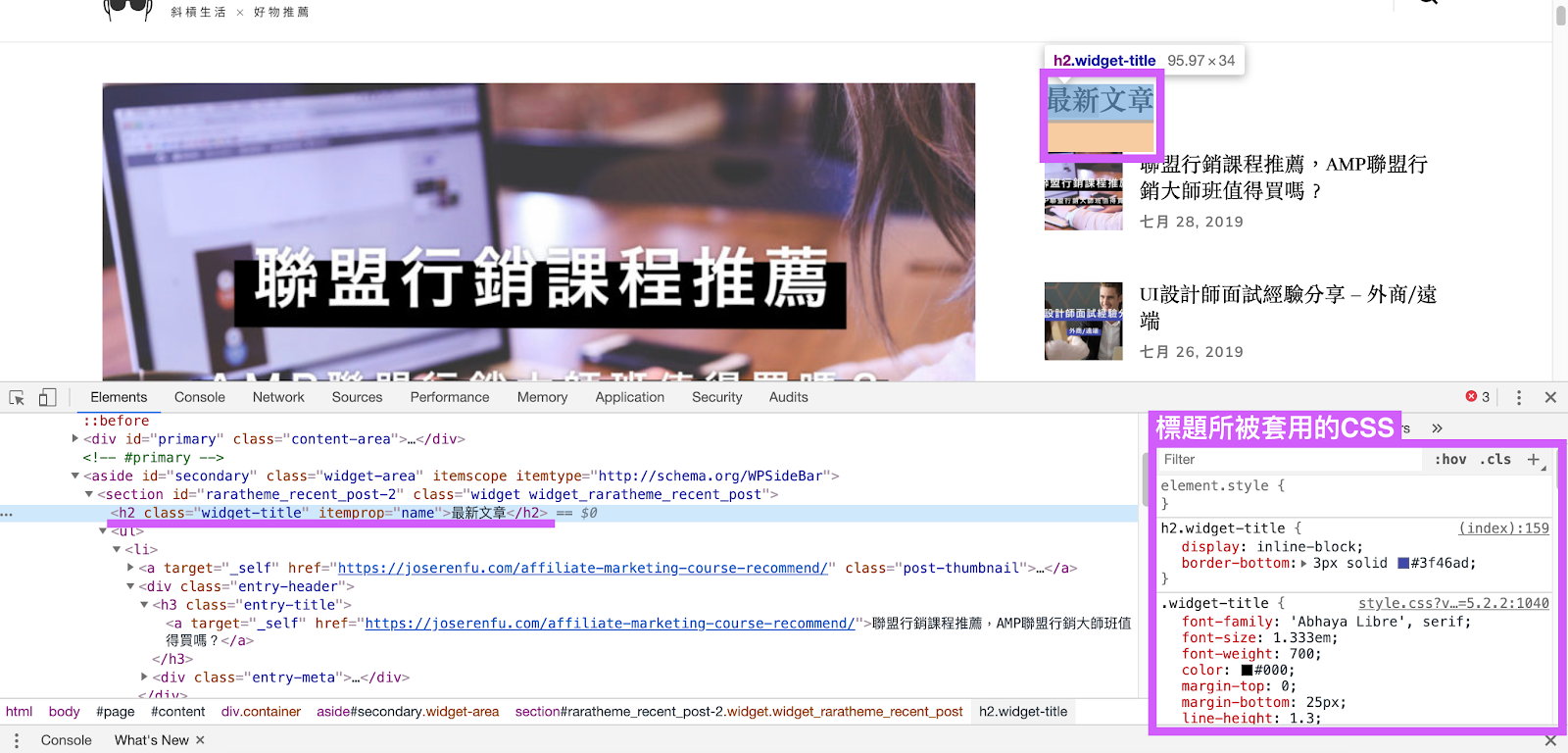
Task: Select the <!-- #primary --> comment row
Action: coord(154,458)
